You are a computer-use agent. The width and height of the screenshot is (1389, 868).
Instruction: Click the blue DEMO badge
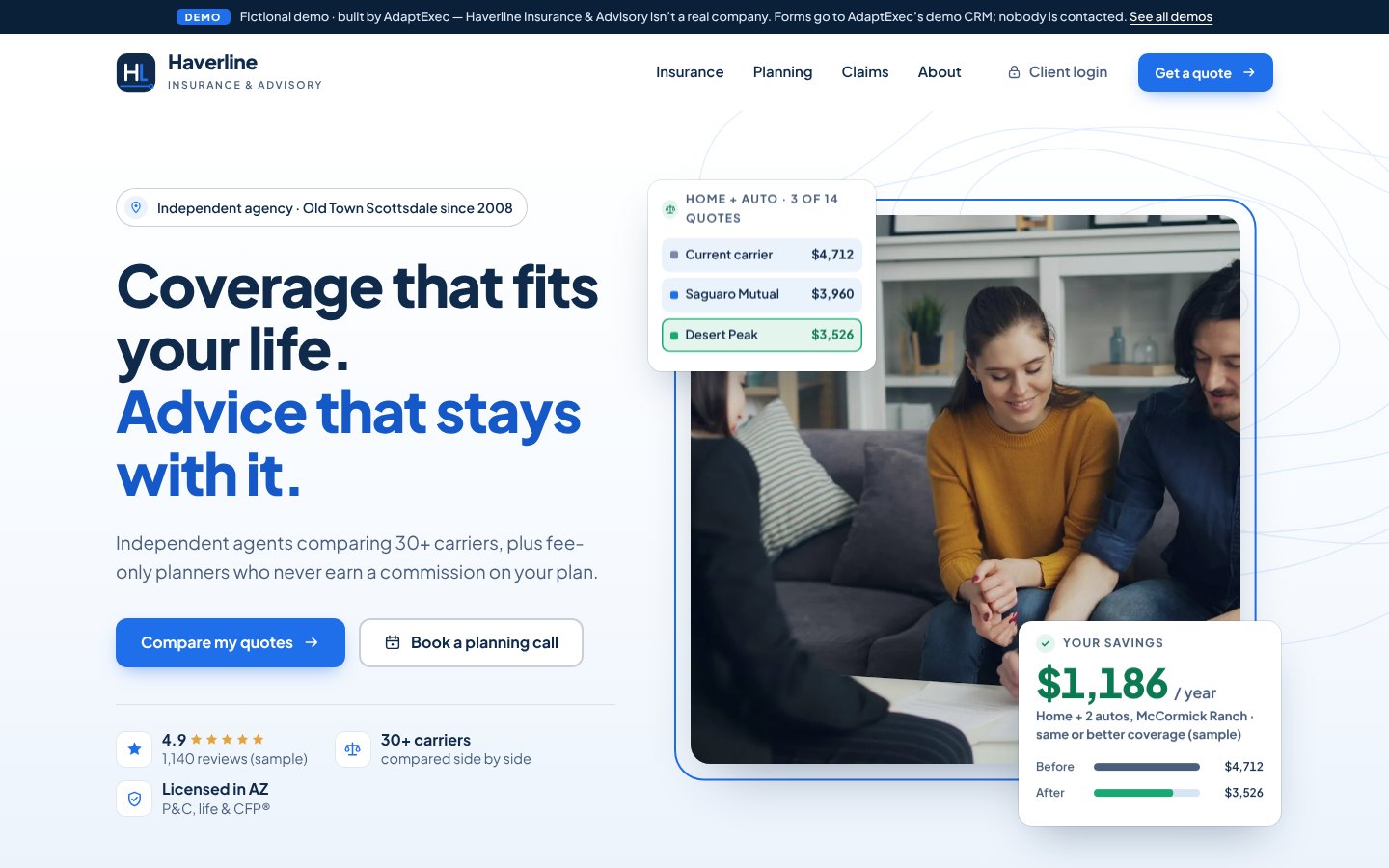[x=203, y=17]
